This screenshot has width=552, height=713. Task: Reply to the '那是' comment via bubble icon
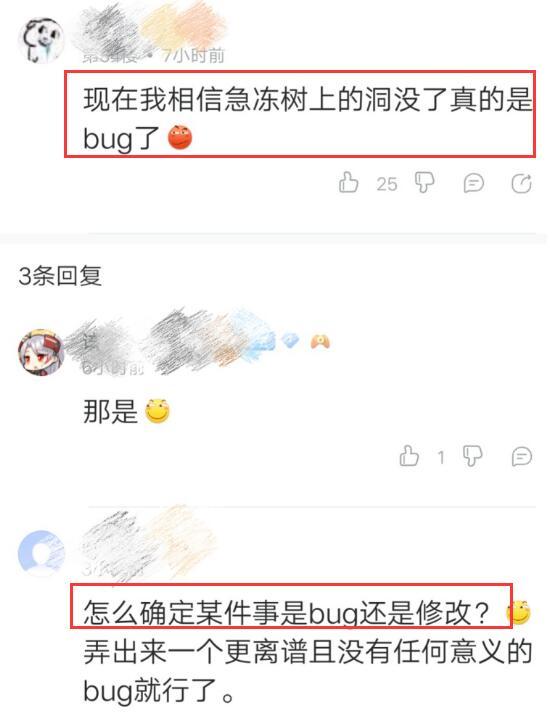click(x=521, y=456)
